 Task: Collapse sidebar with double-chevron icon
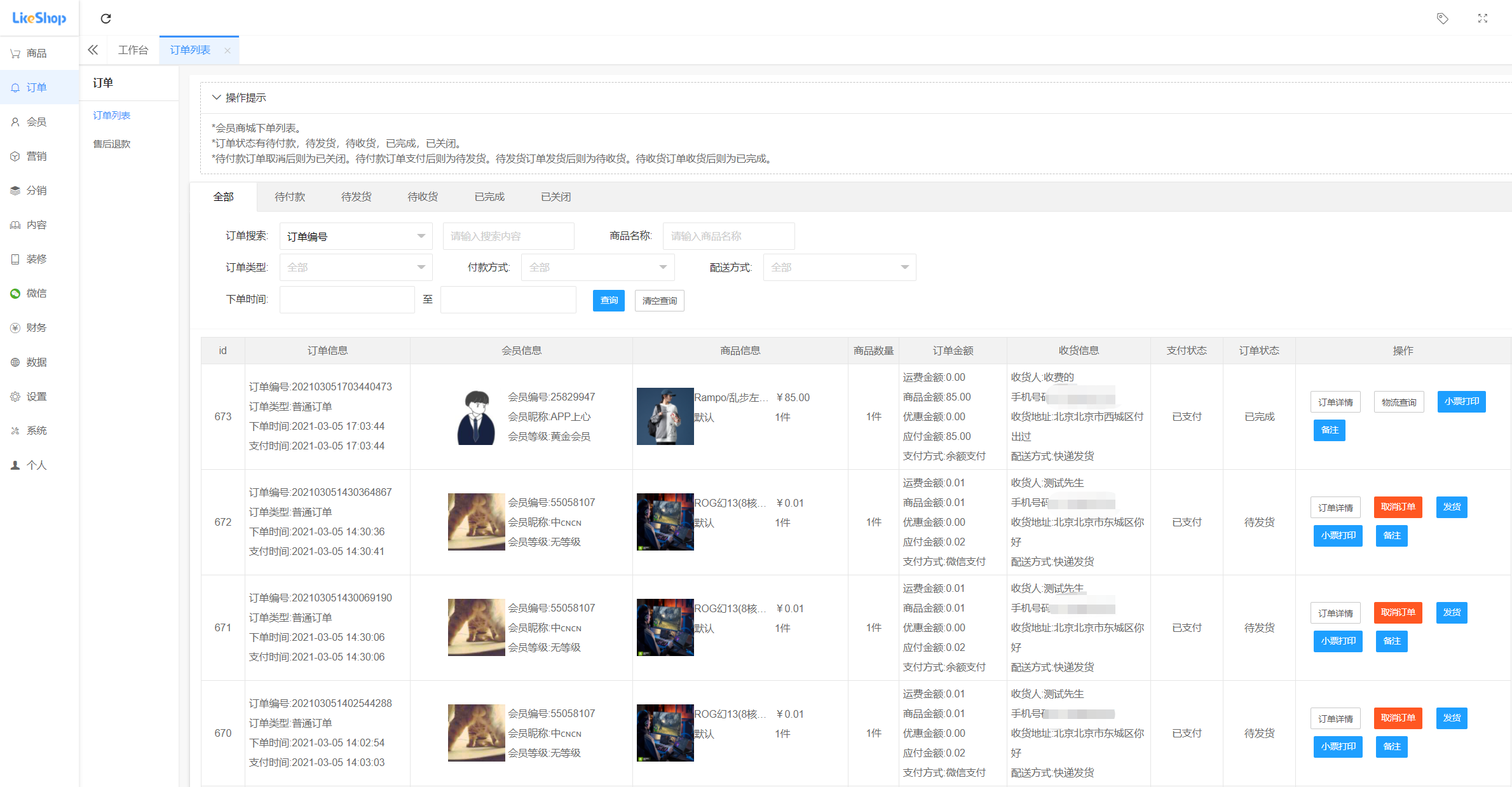click(93, 50)
